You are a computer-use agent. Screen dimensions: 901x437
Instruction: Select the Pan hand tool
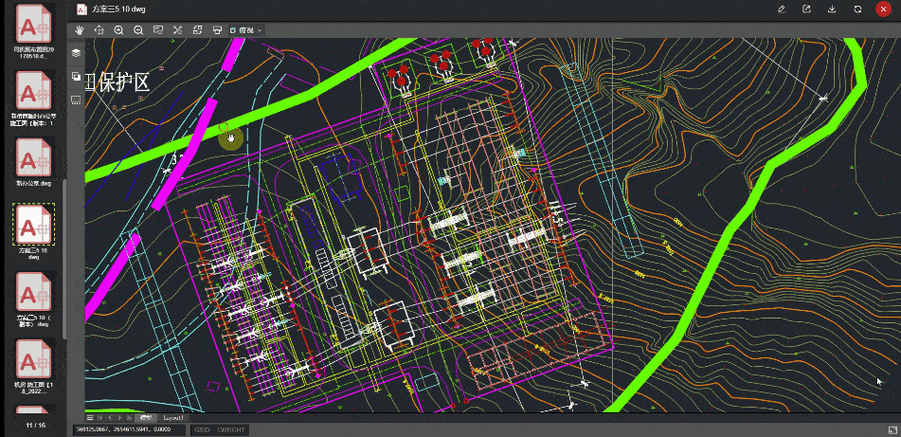pyautogui.click(x=79, y=30)
